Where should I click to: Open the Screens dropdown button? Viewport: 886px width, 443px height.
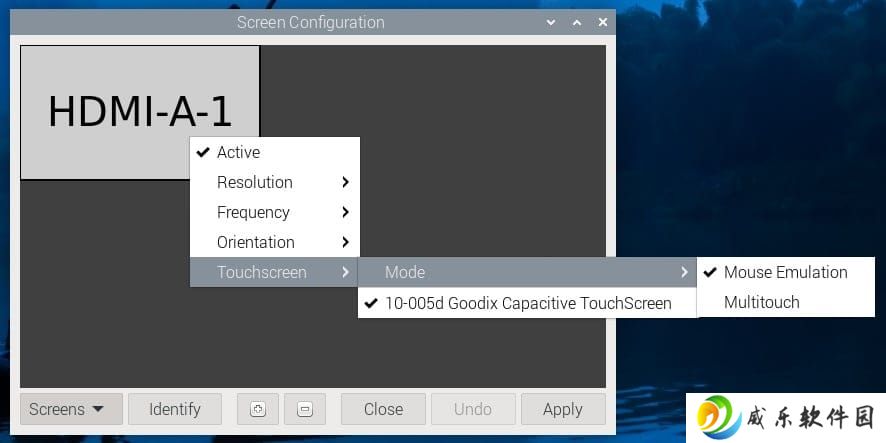pos(71,409)
